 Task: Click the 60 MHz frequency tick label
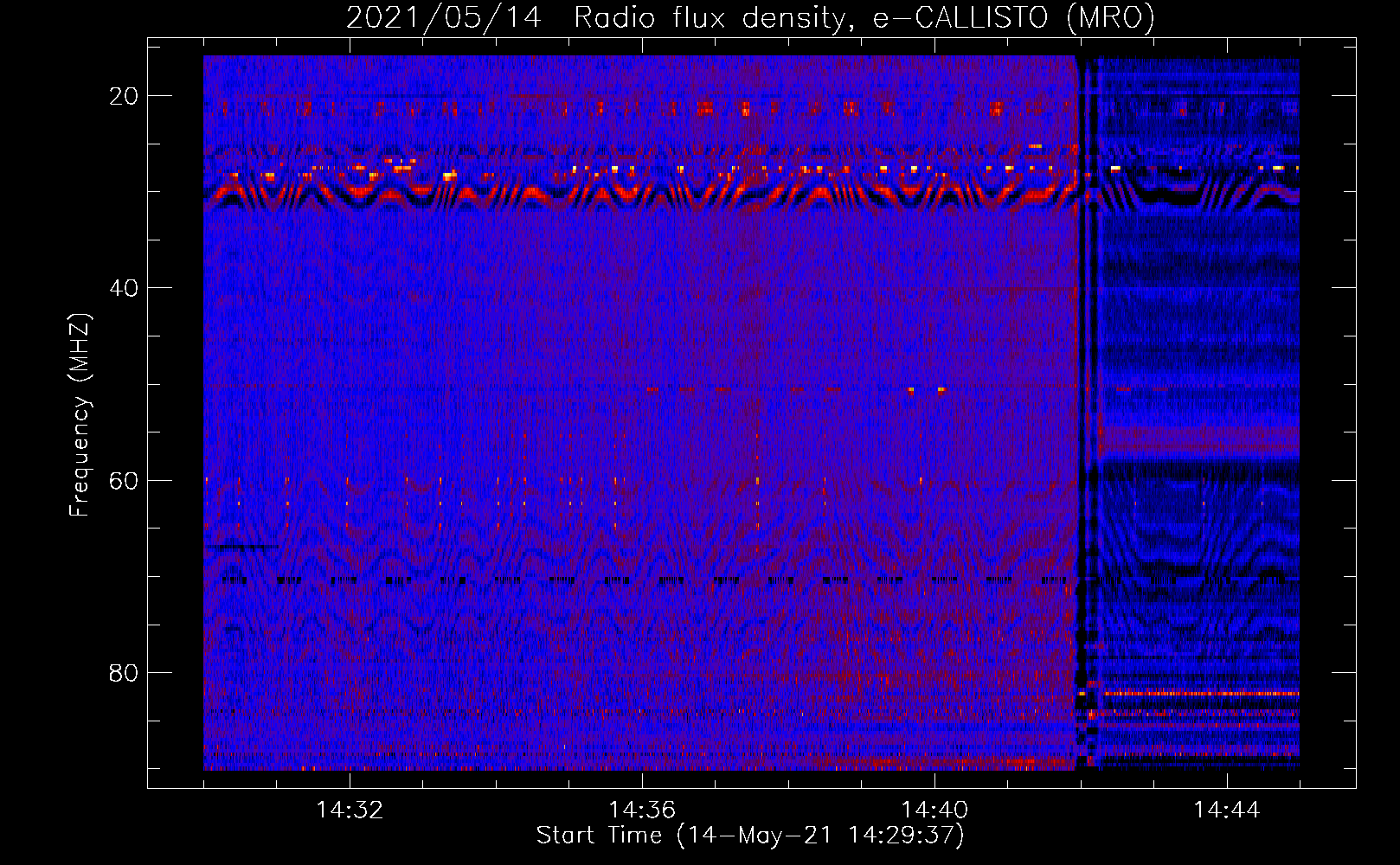[124, 480]
